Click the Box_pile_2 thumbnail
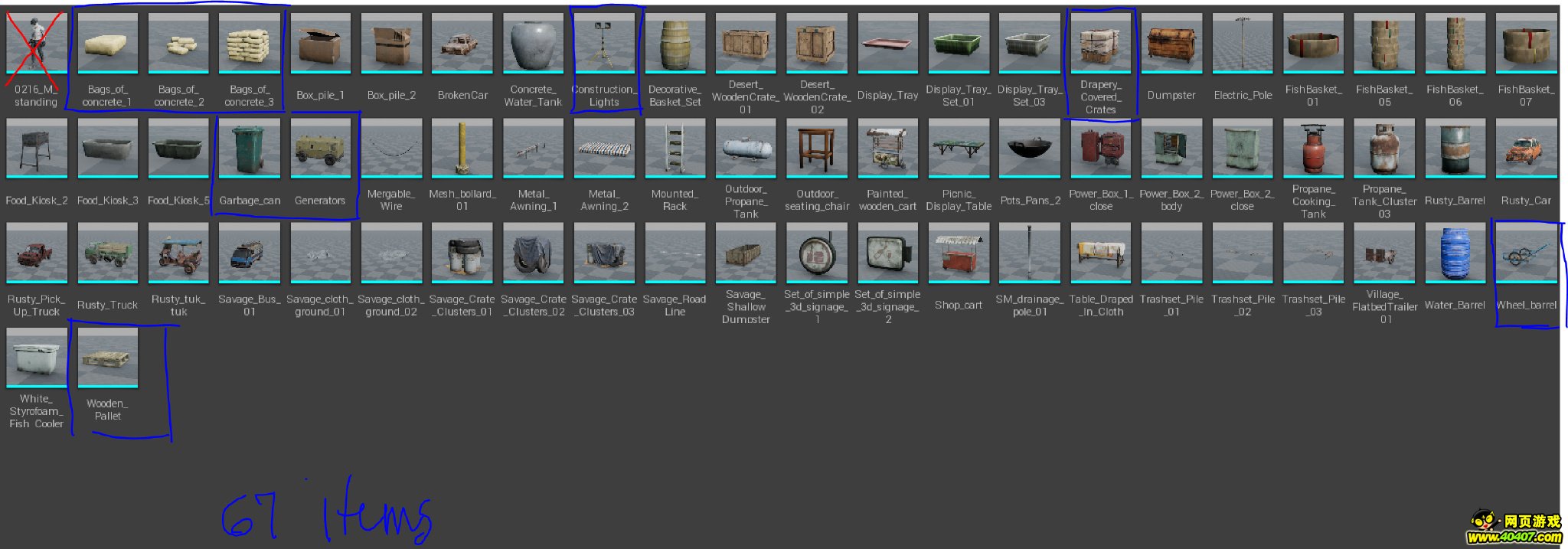Viewport: 1568px width, 549px height. [391, 43]
